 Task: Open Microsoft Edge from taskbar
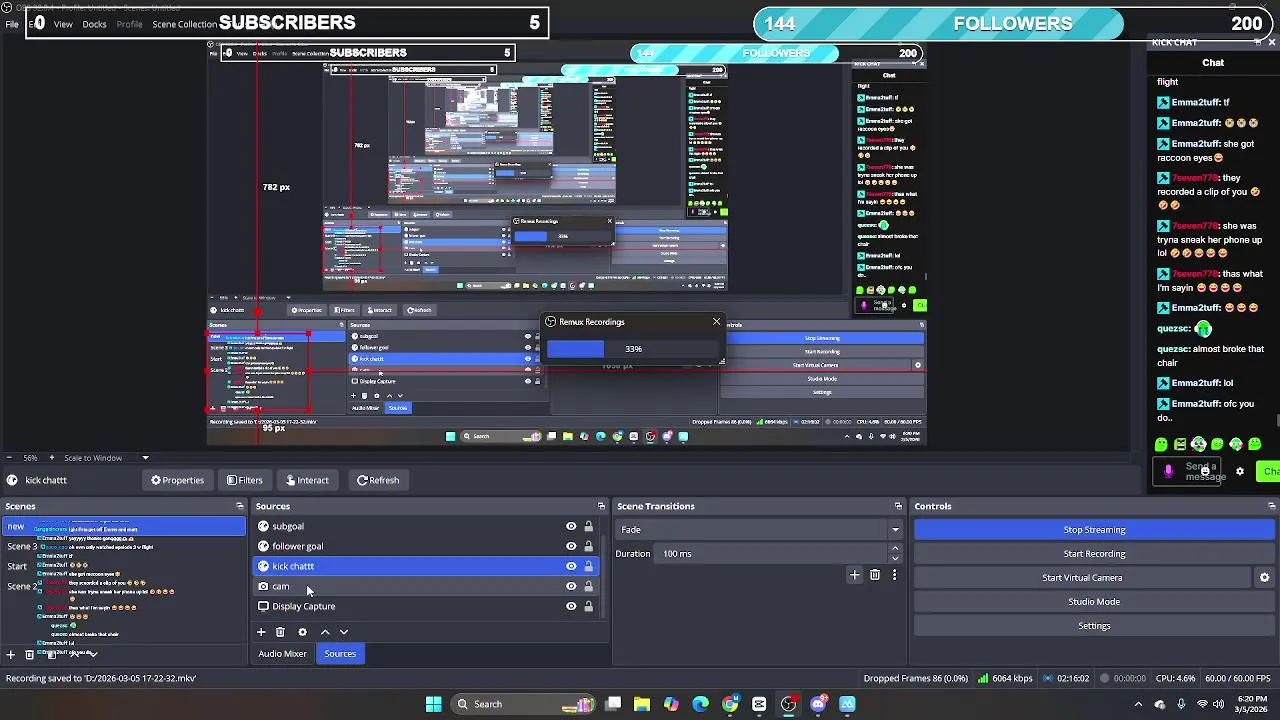point(700,704)
